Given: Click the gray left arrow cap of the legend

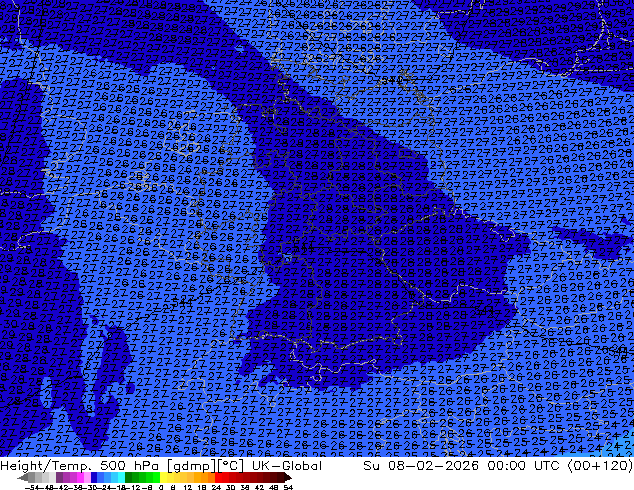Looking at the screenshot, I should click(23, 478).
